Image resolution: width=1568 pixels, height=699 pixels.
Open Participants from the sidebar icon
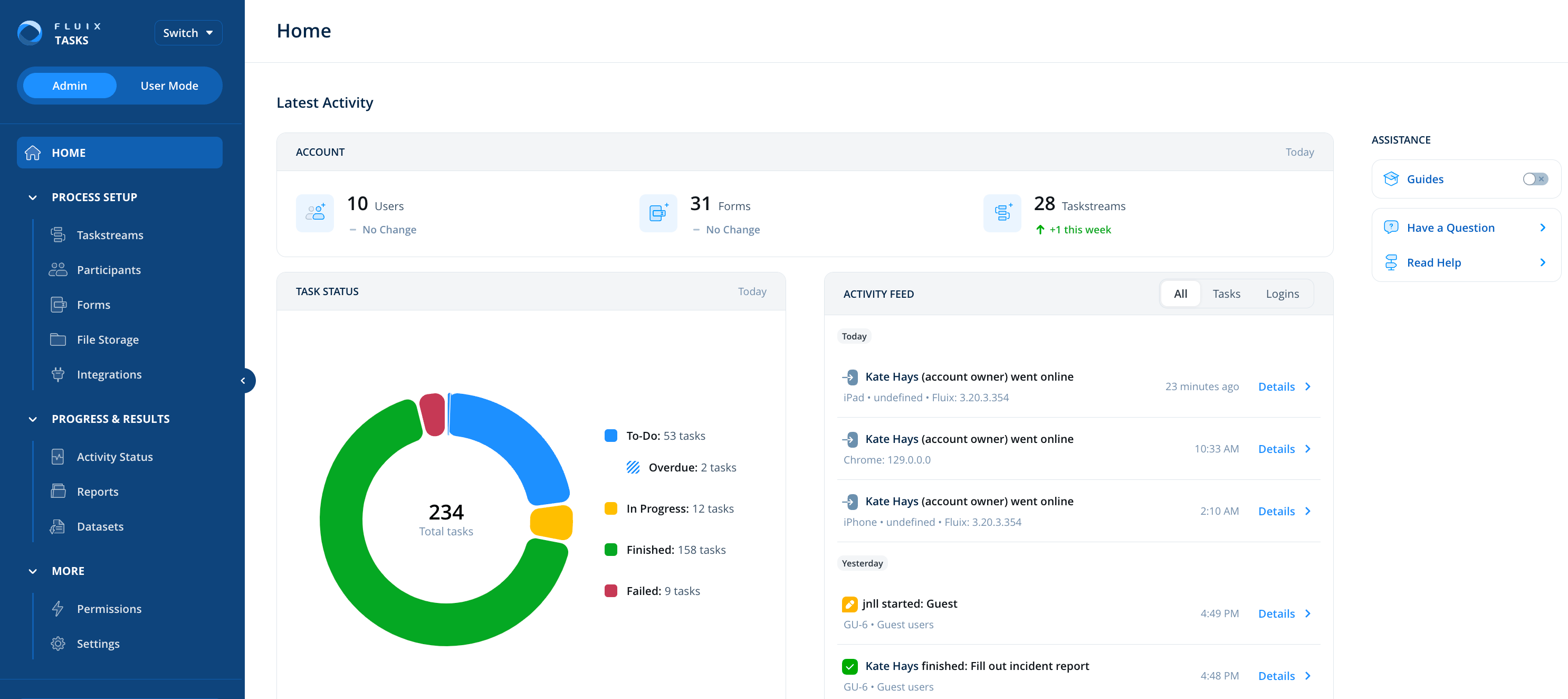[58, 269]
